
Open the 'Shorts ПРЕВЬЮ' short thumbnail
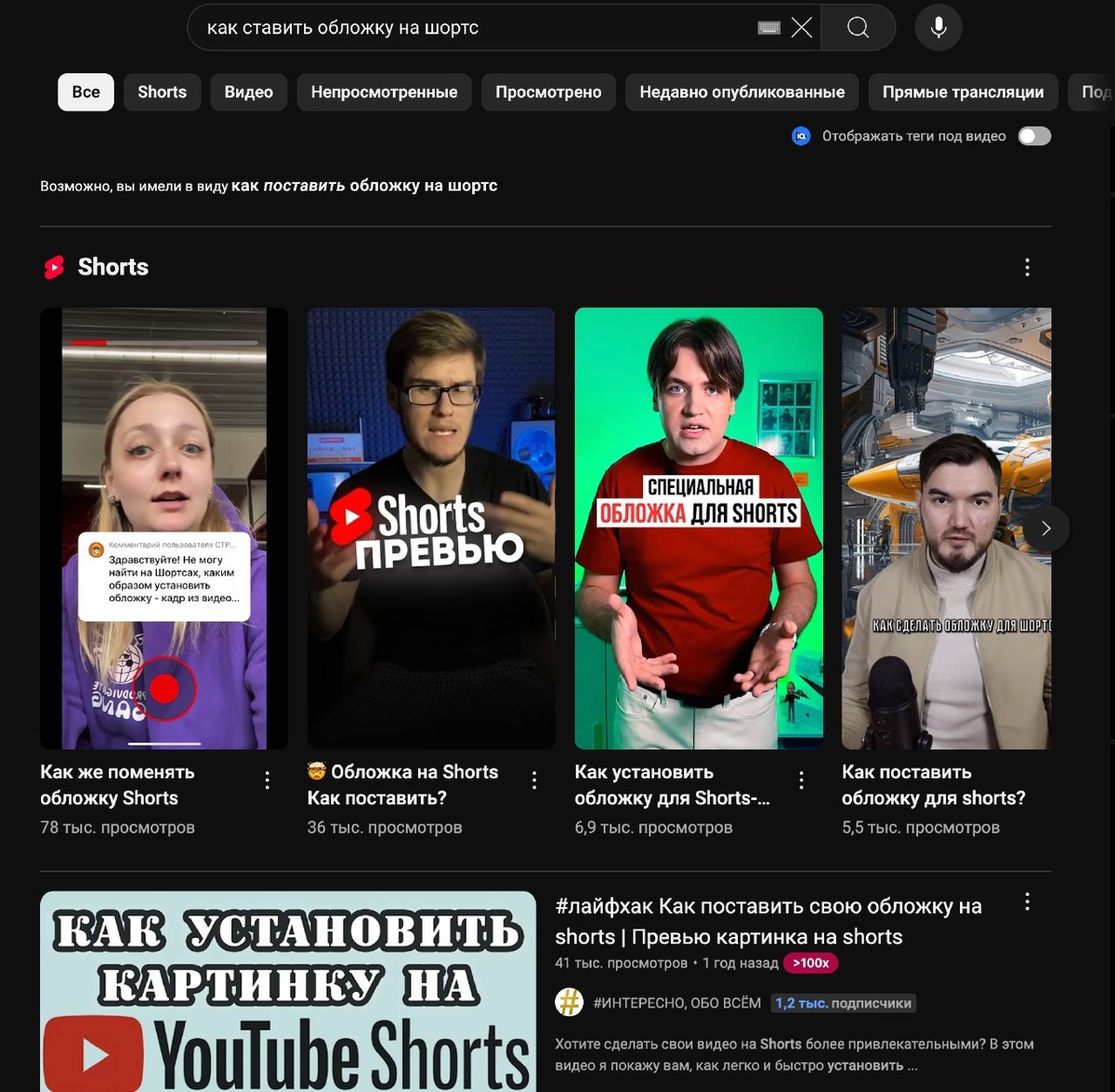pos(431,528)
